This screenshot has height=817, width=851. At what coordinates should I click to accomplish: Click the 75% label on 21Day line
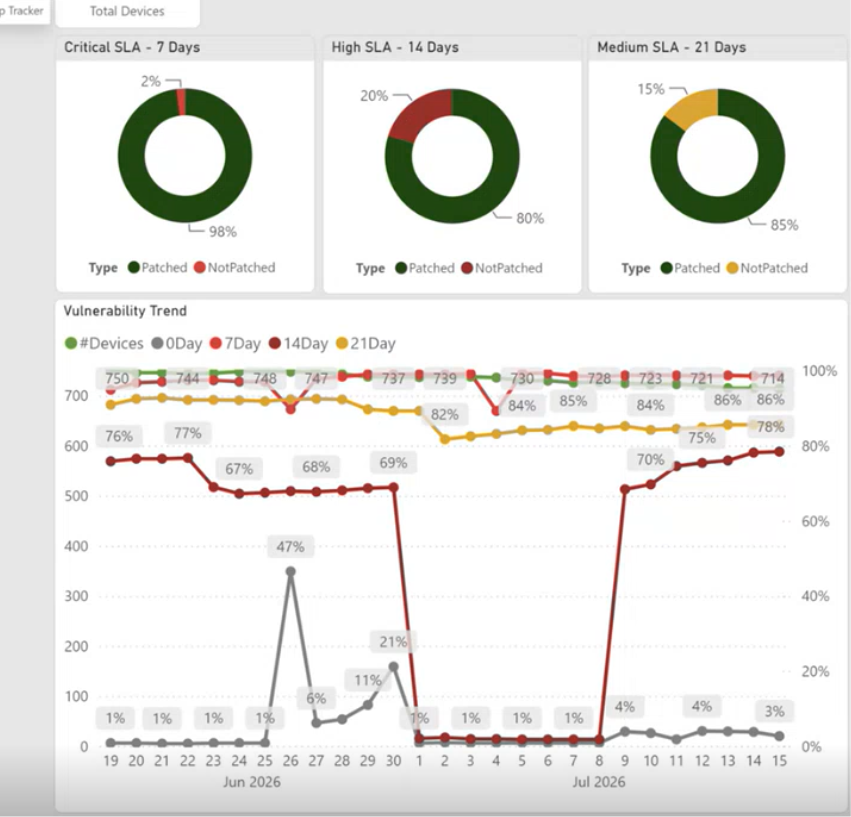[x=702, y=438]
